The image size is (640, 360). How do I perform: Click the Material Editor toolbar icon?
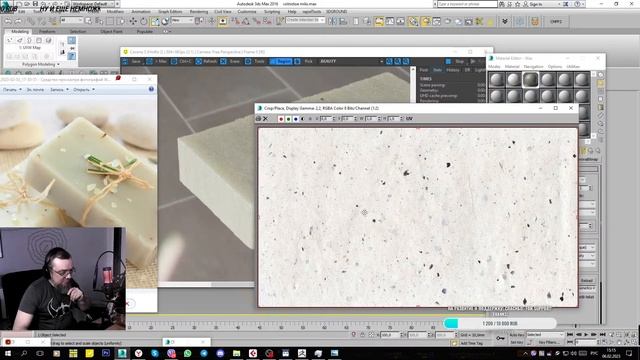tap(413, 21)
